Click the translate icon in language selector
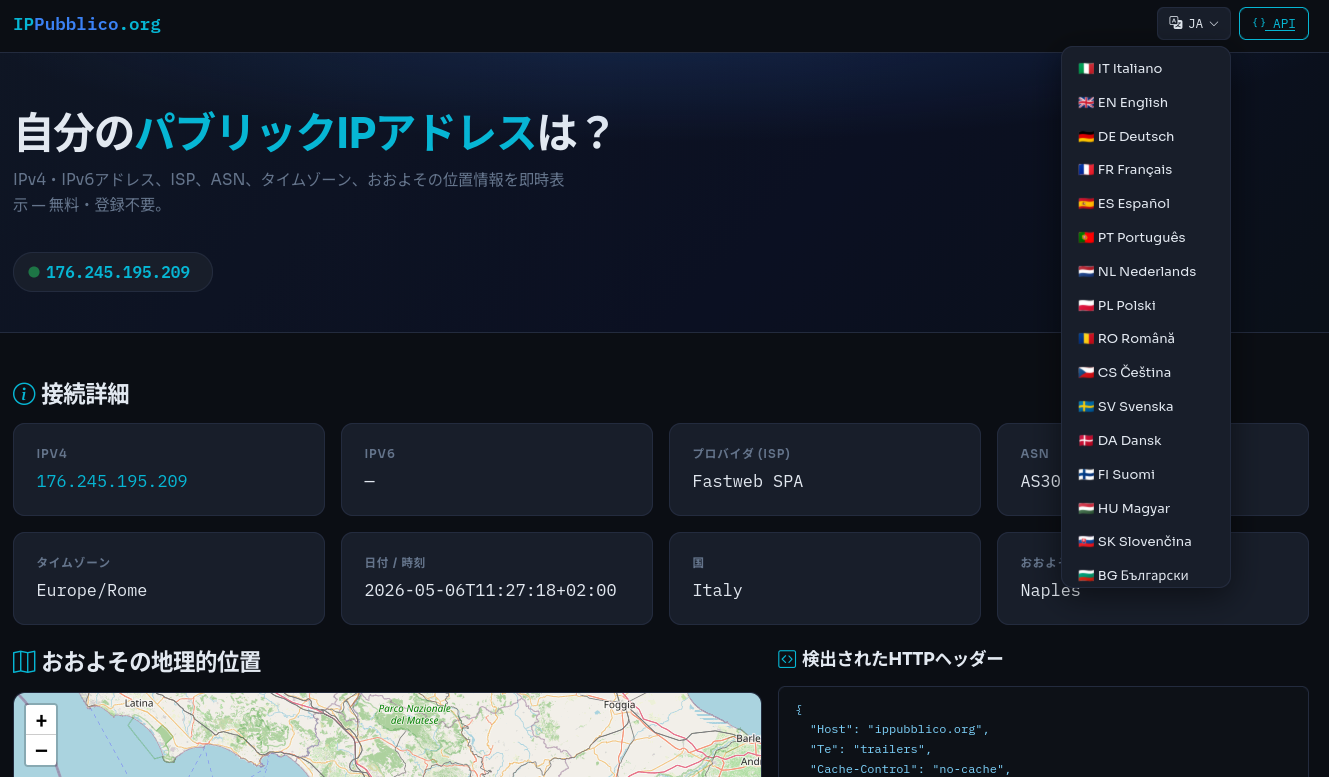 tap(1176, 23)
